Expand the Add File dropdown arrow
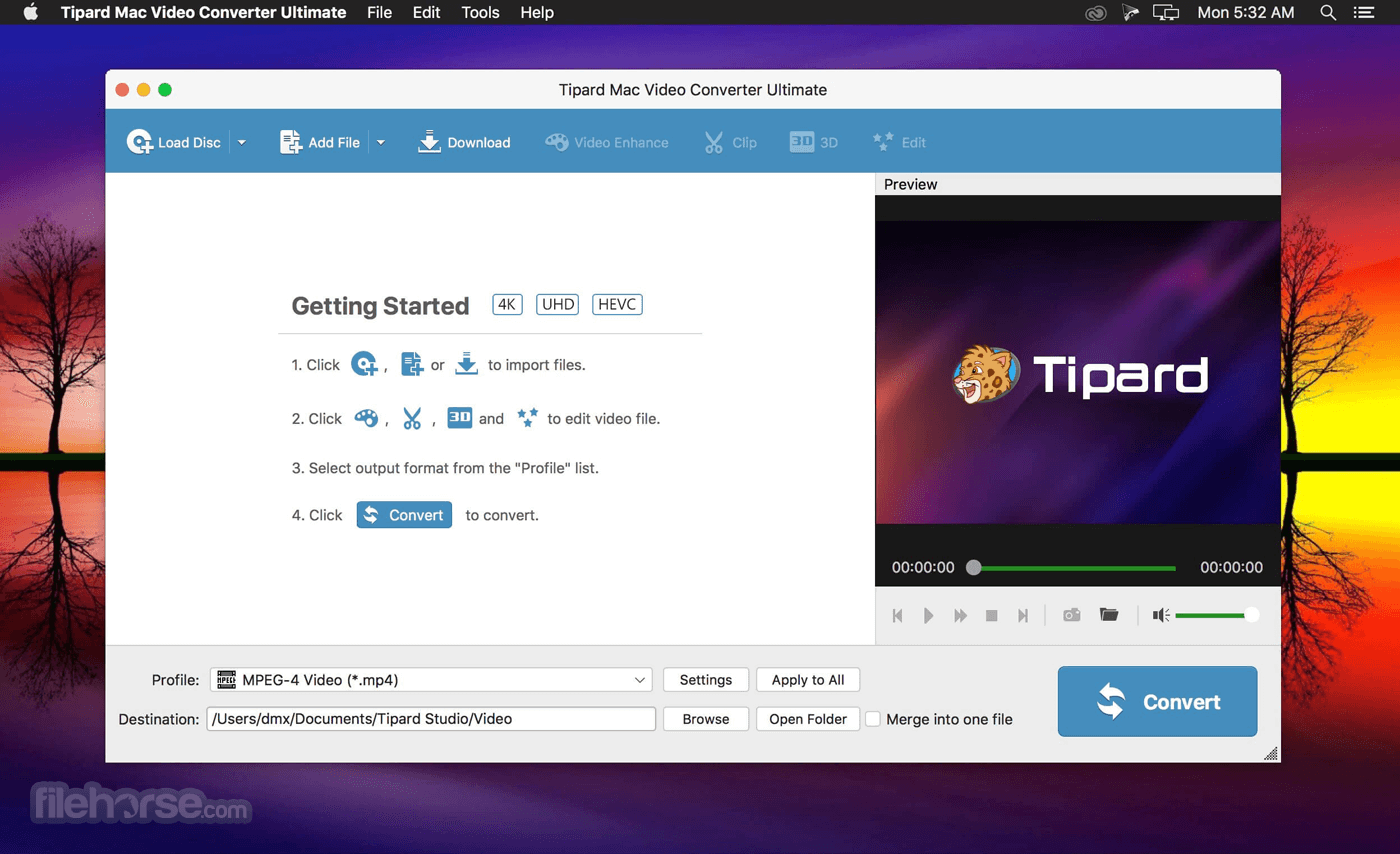Screen dimensions: 1400x854 pyautogui.click(x=380, y=142)
